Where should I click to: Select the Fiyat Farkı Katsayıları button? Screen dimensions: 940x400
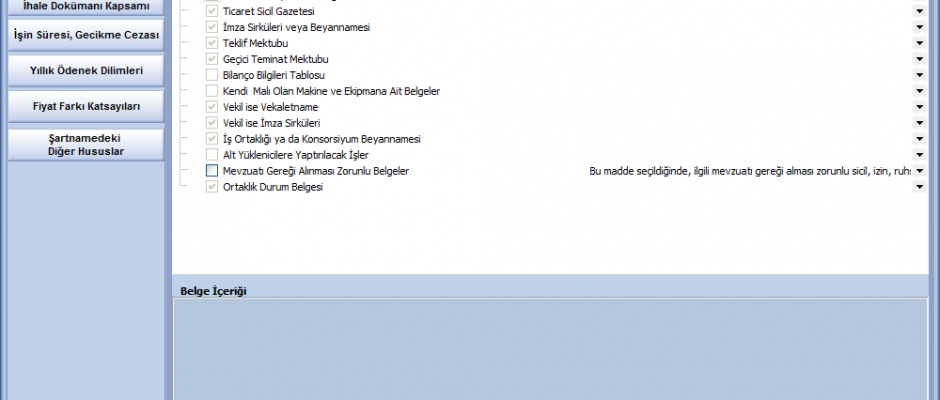85,106
